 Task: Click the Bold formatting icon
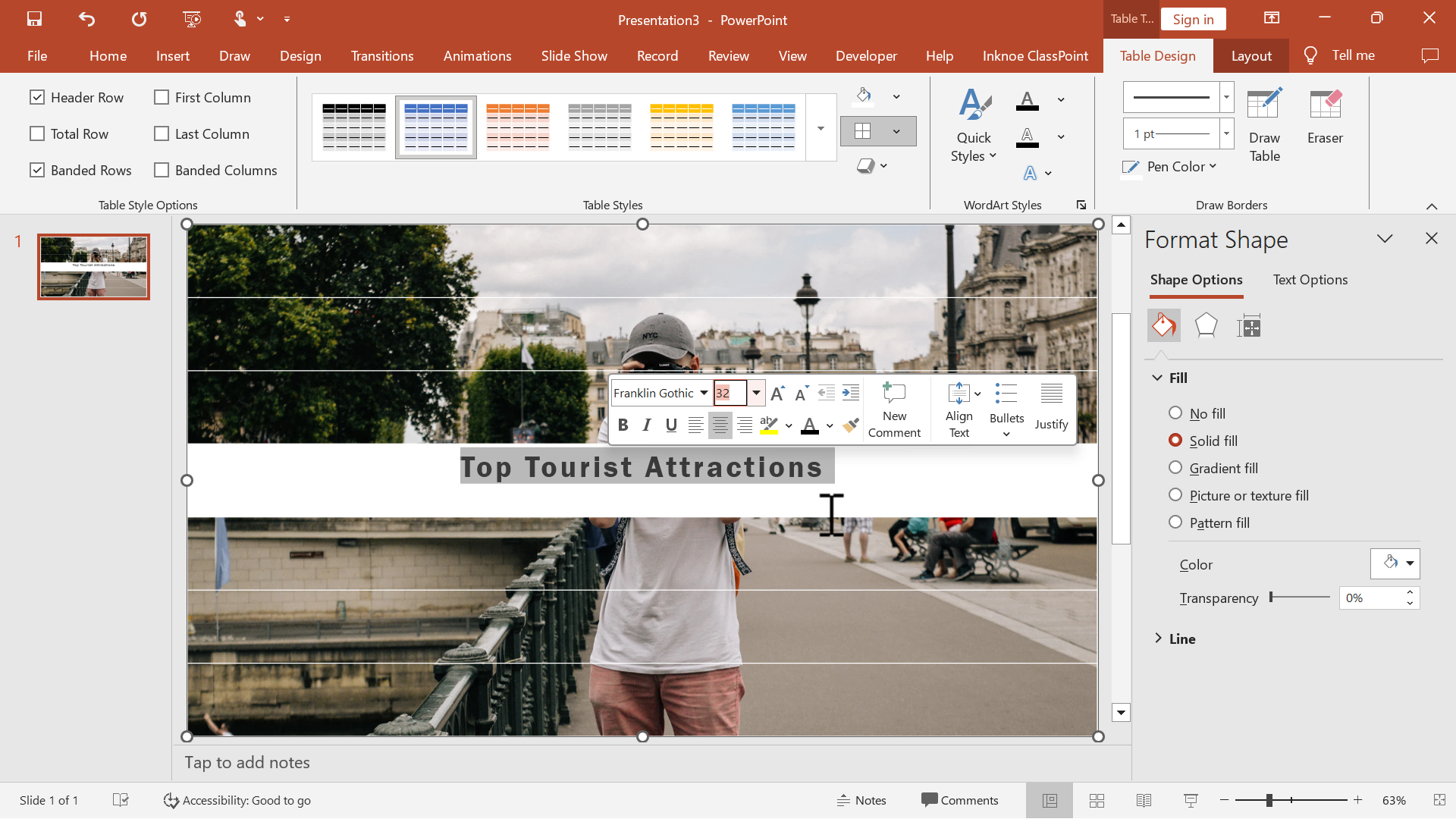(622, 425)
